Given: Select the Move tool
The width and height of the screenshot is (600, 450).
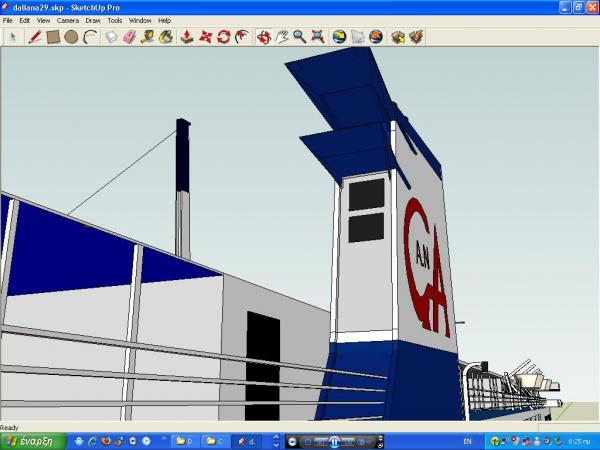Looking at the screenshot, I should click(x=205, y=37).
